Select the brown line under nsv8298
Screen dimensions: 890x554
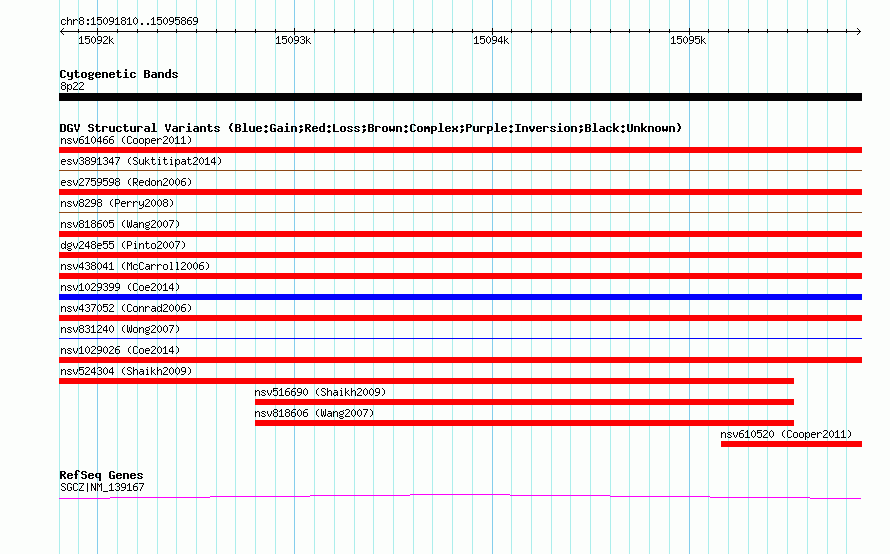point(460,212)
